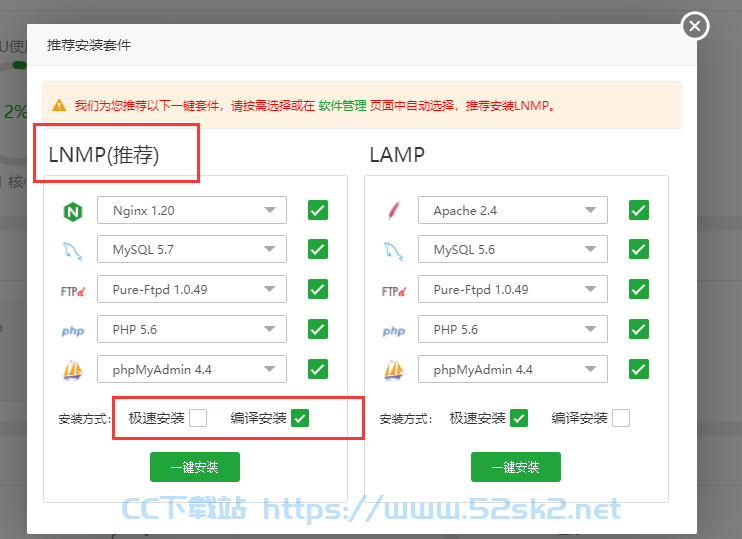
Task: Uncheck LAMP phpMyAdmin 4.4 checkbox
Action: point(639,369)
